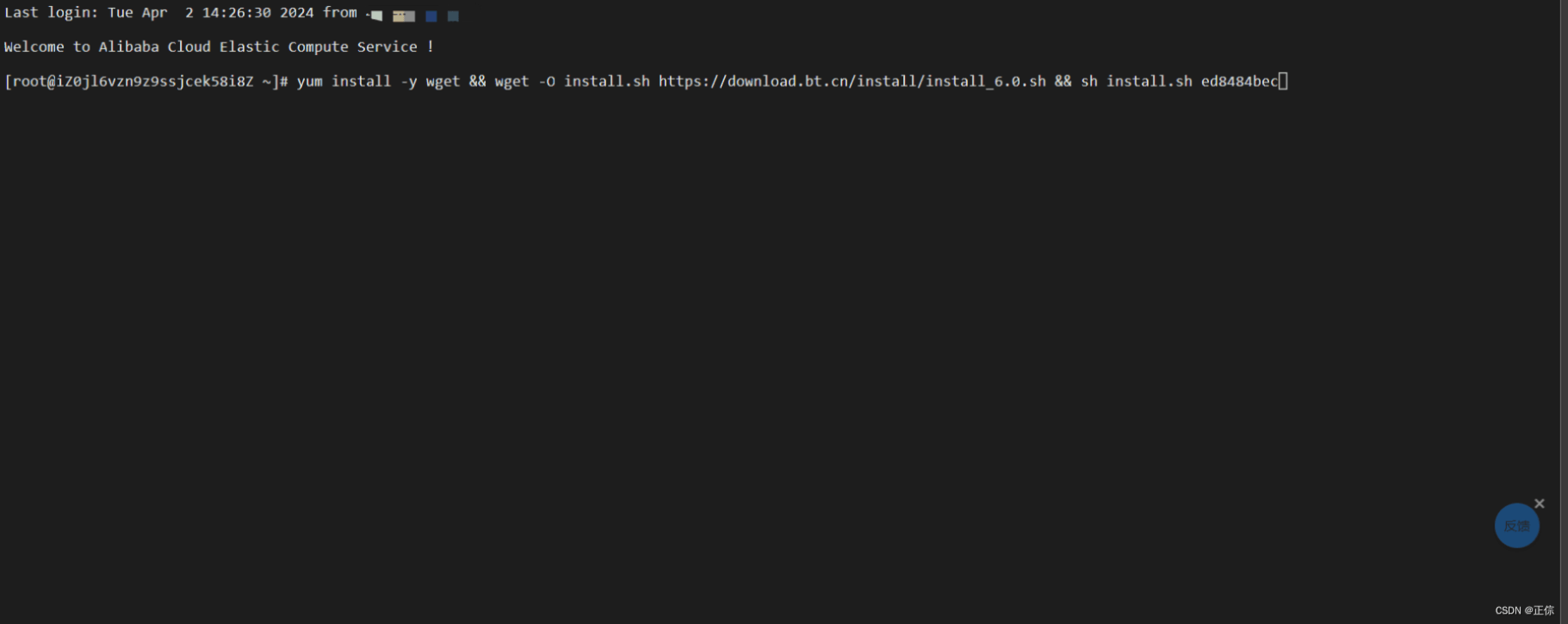Viewport: 1568px width, 624px height.
Task: Dismiss the feedback bubble with its X
Action: click(1540, 504)
